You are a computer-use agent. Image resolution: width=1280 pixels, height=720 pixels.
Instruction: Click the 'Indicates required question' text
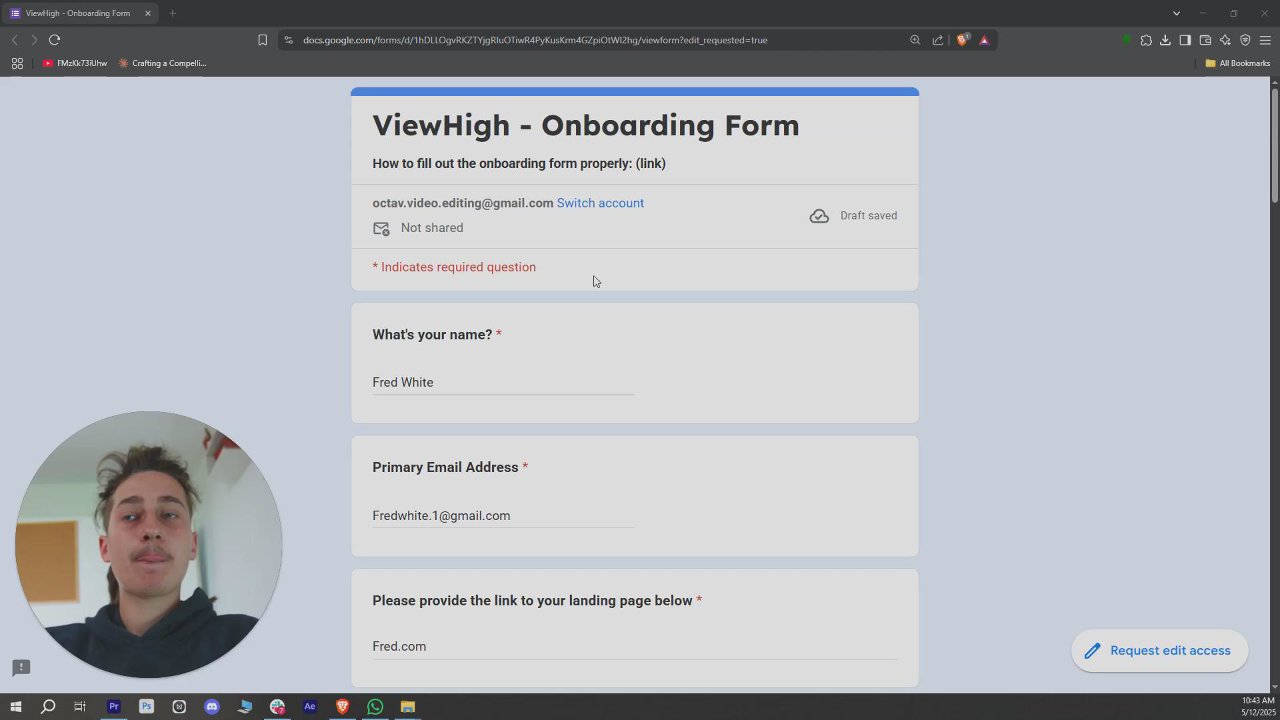tap(458, 267)
